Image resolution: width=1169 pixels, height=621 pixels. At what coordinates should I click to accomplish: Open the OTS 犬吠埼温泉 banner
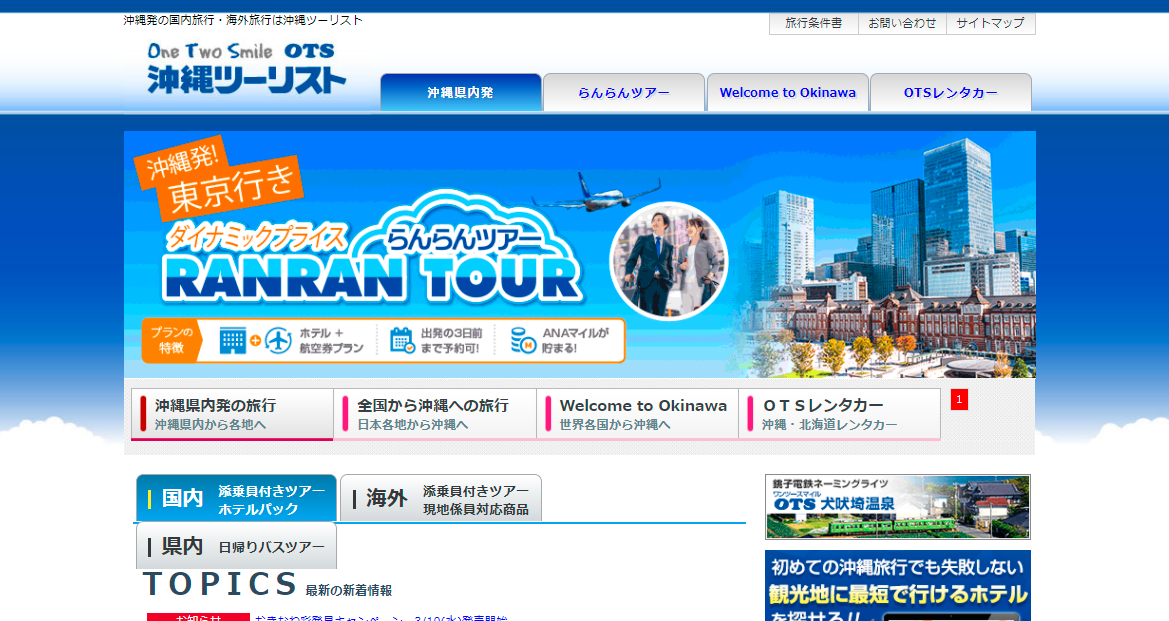tap(898, 507)
